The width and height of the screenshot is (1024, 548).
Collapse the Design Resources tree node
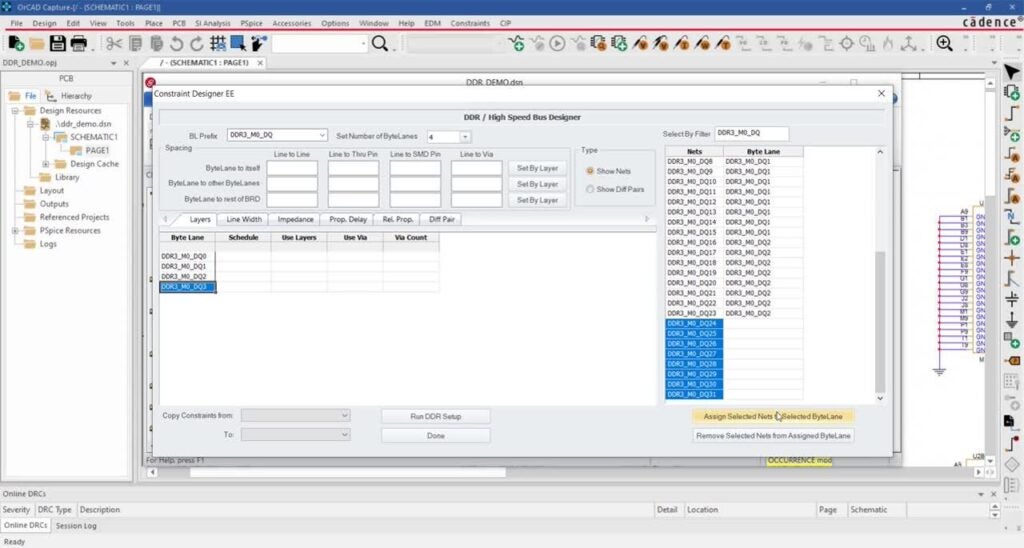[x=15, y=111]
